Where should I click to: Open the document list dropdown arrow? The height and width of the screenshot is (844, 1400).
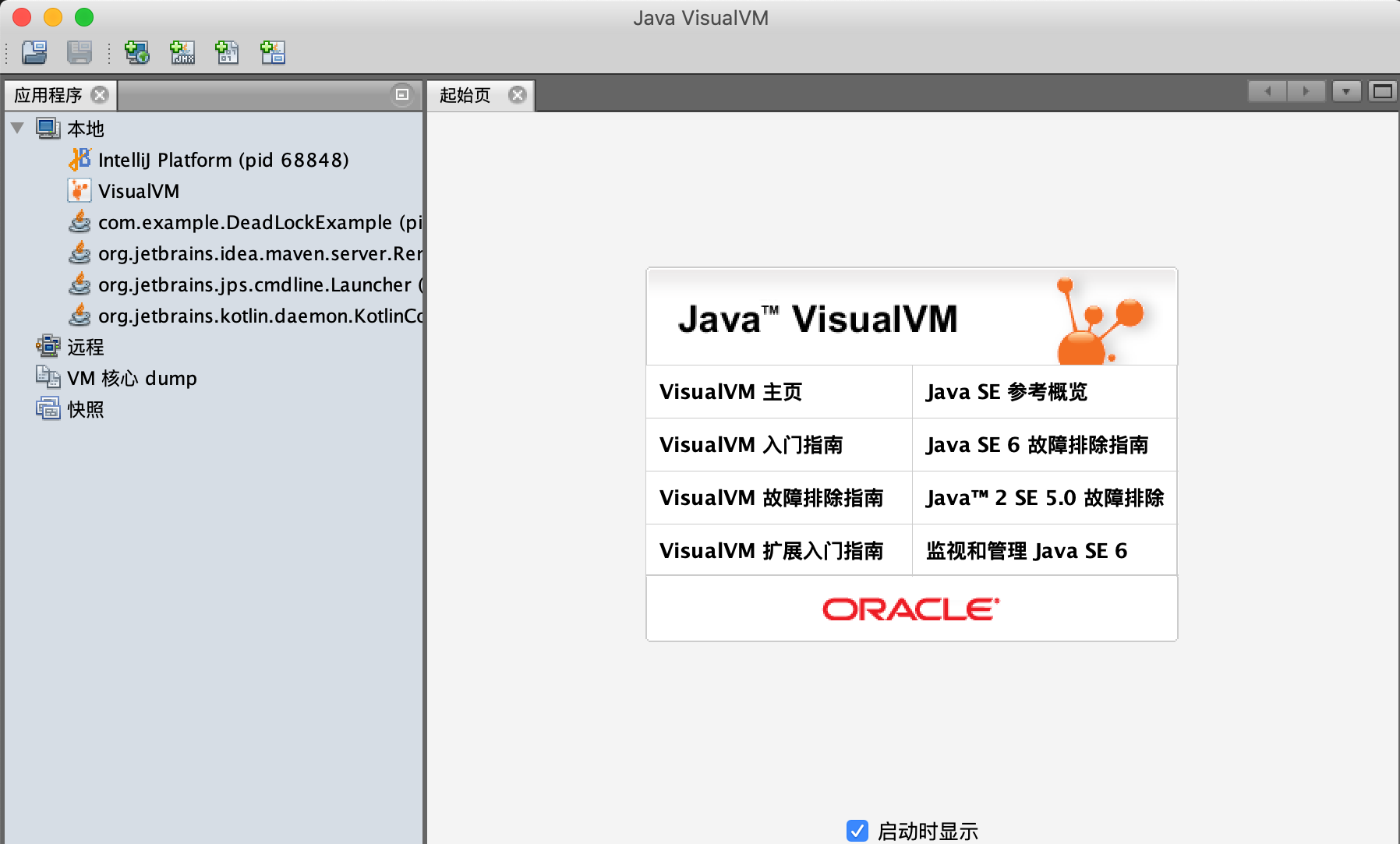[x=1346, y=92]
